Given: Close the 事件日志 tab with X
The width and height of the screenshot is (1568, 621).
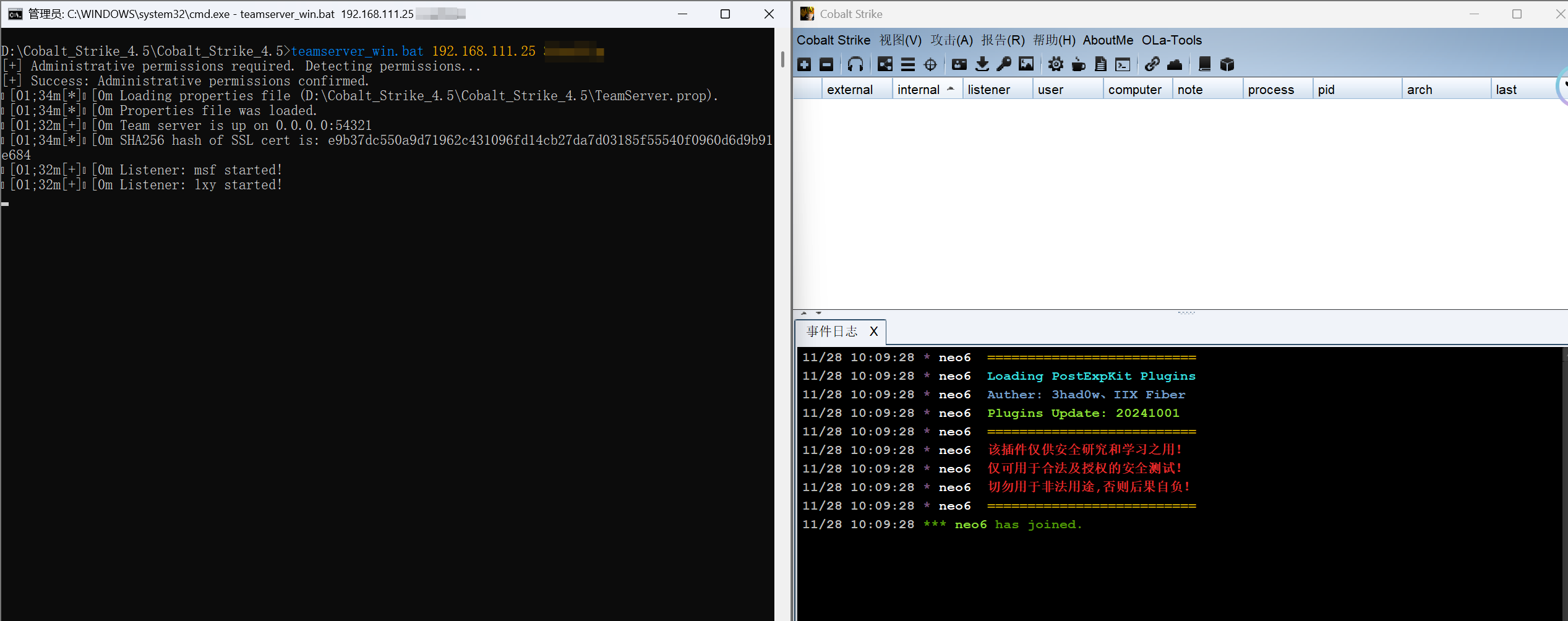Looking at the screenshot, I should coord(873,332).
